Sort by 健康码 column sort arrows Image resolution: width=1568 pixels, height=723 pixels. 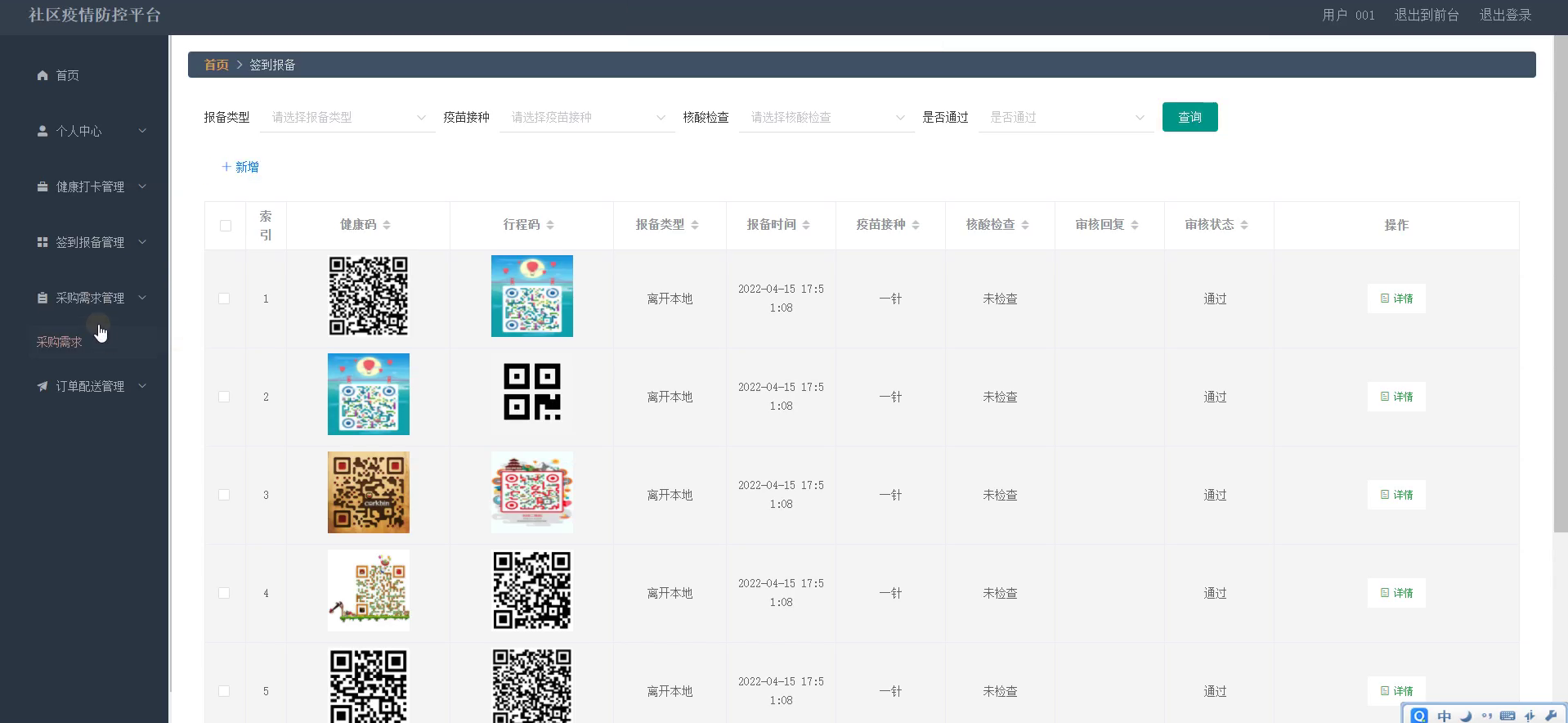click(x=387, y=225)
